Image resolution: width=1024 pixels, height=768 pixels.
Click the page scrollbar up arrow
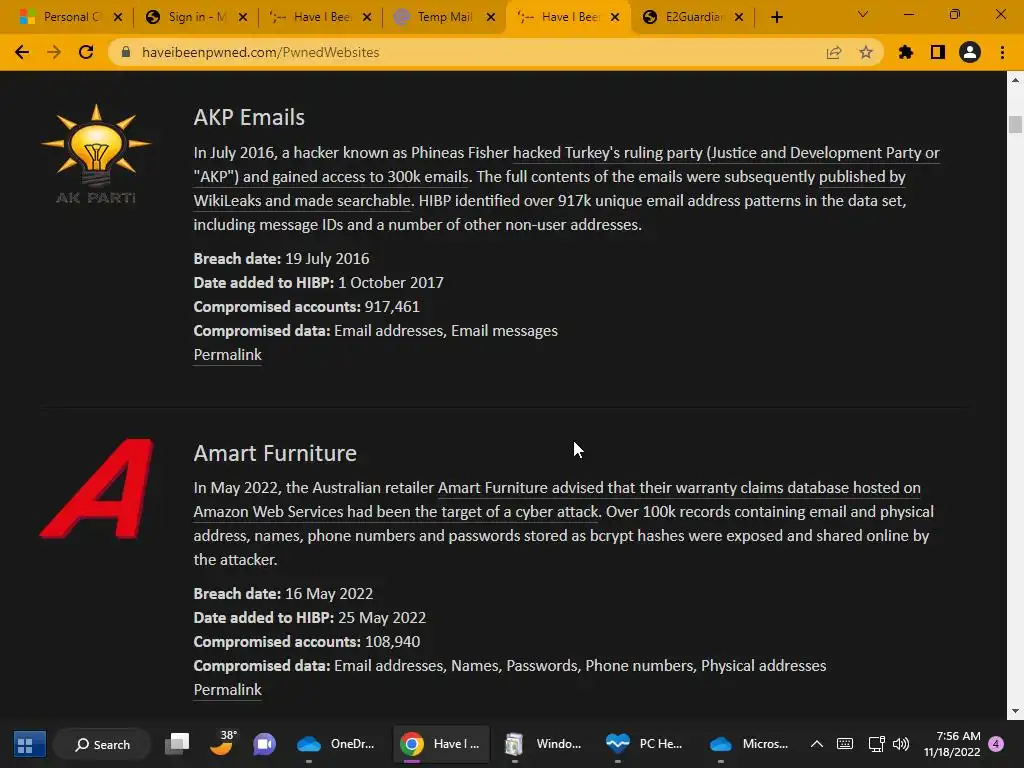coord(1015,80)
